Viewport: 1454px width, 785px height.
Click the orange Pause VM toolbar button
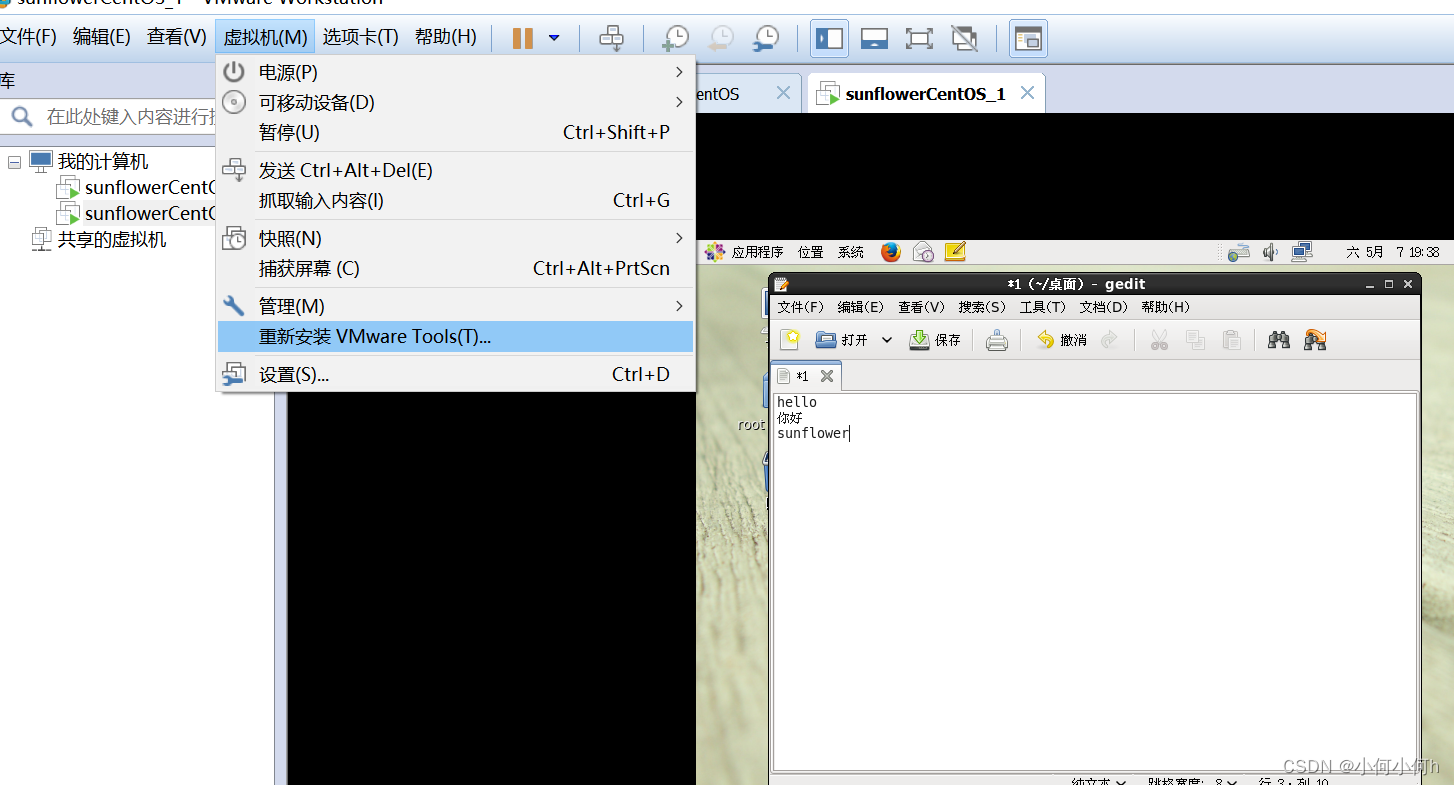(522, 38)
